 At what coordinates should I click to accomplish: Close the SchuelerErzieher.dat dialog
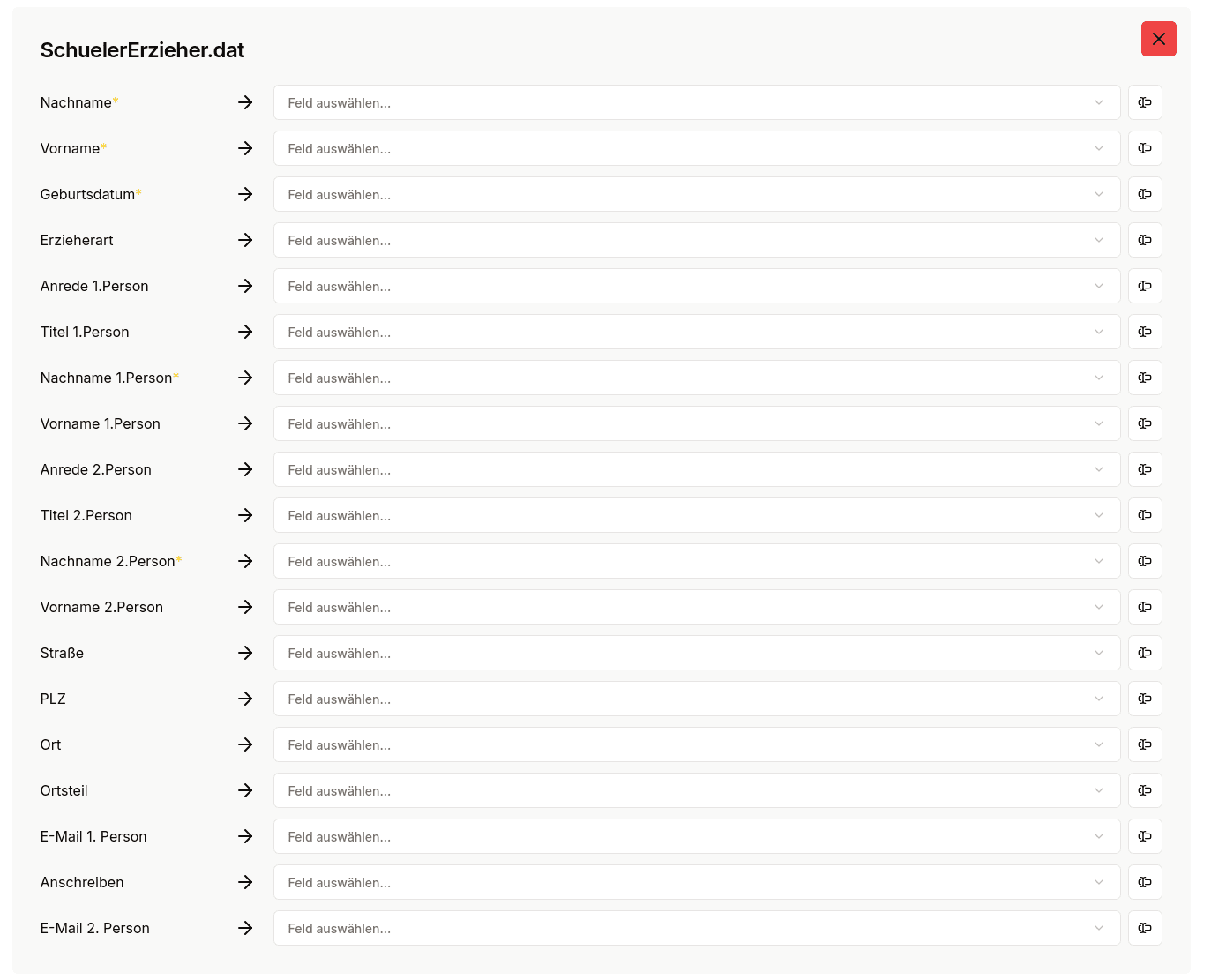(1159, 39)
